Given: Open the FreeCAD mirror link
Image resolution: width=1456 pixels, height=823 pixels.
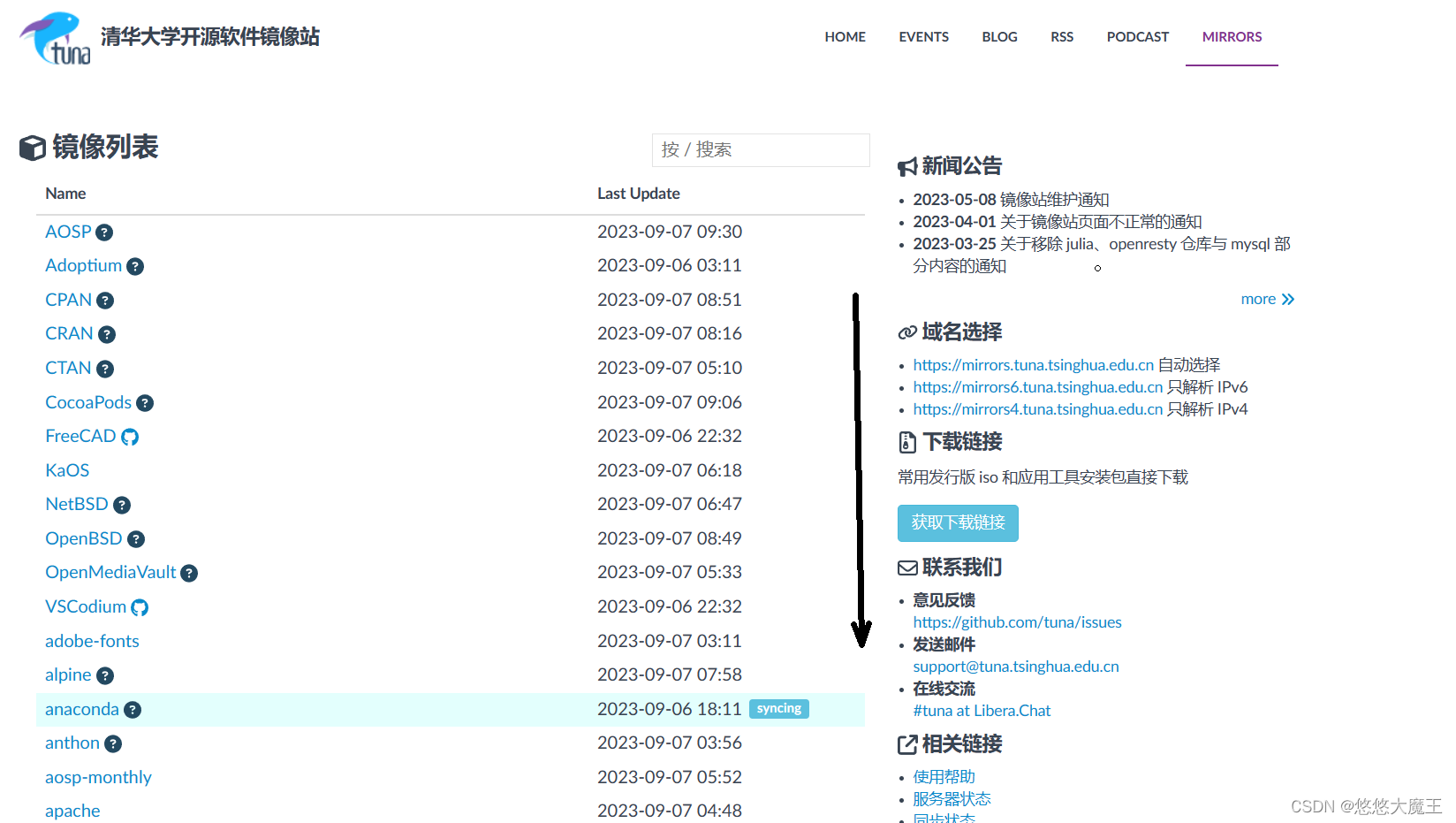Looking at the screenshot, I should pos(80,436).
